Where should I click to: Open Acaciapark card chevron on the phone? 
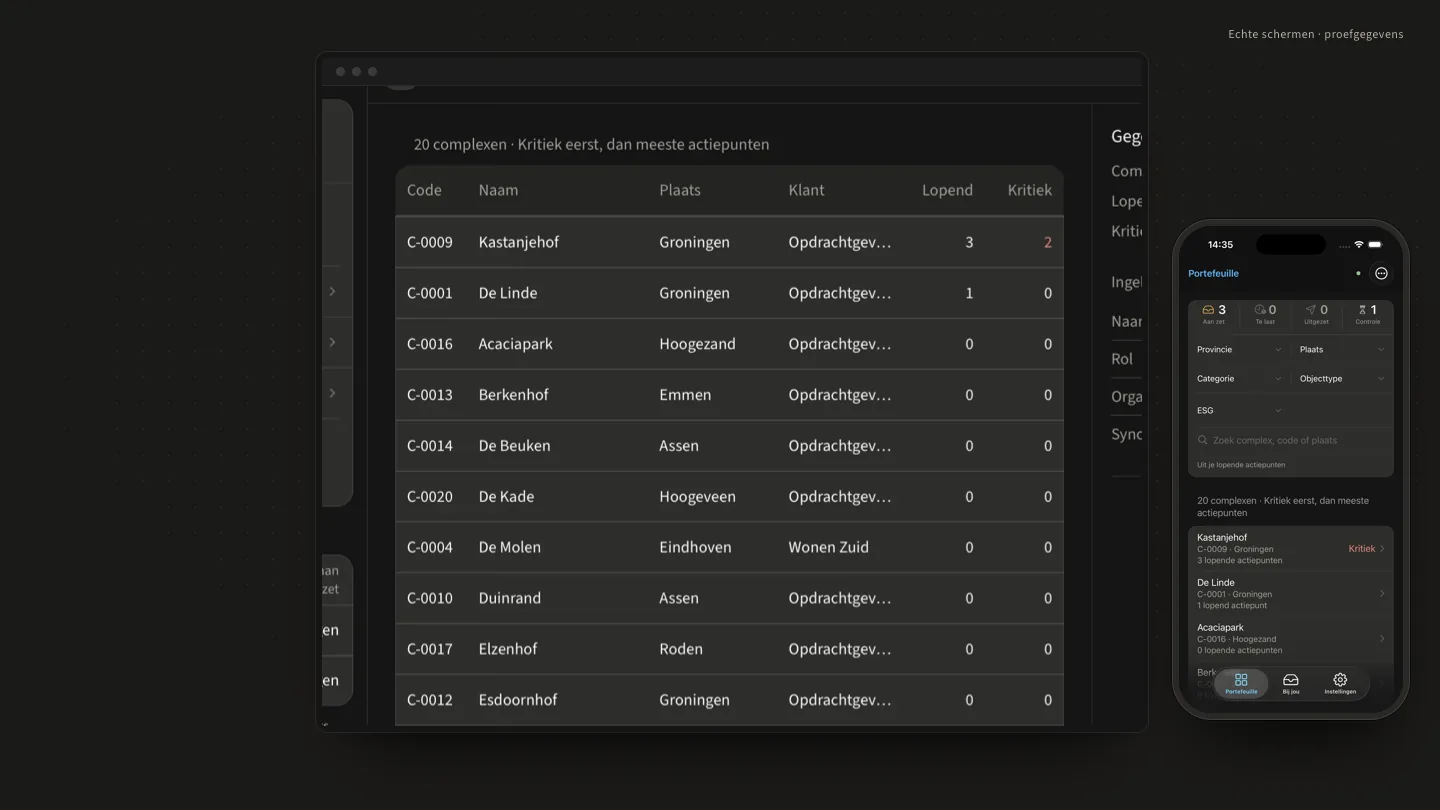tap(1382, 639)
